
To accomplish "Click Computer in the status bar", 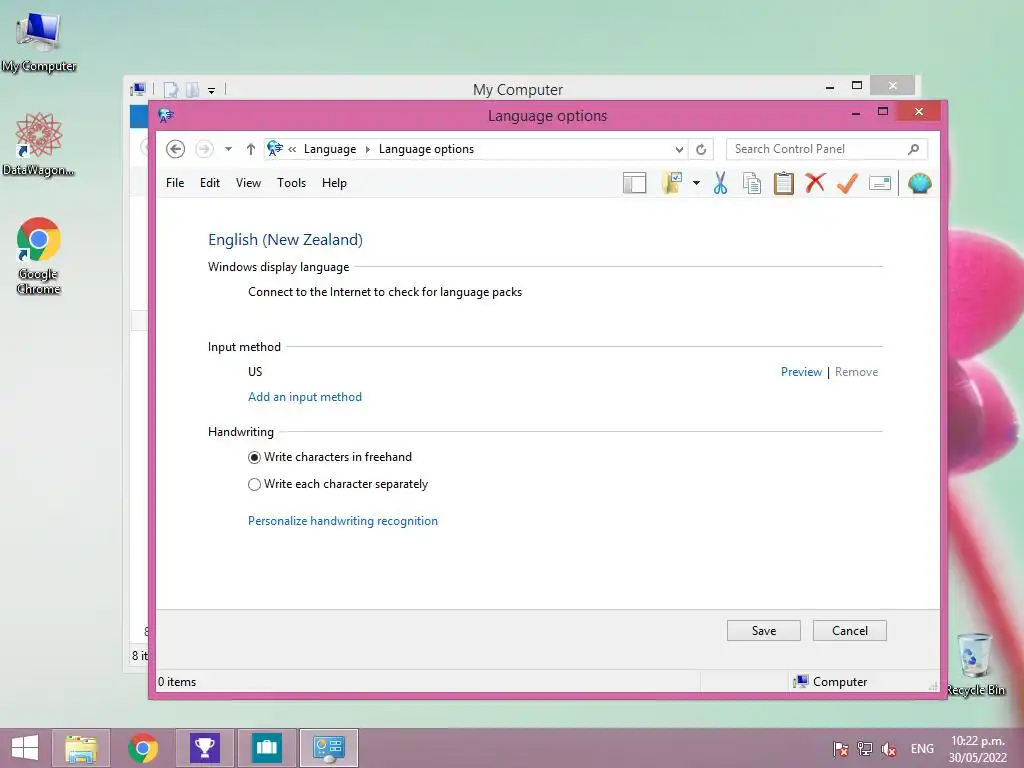I will [x=830, y=681].
